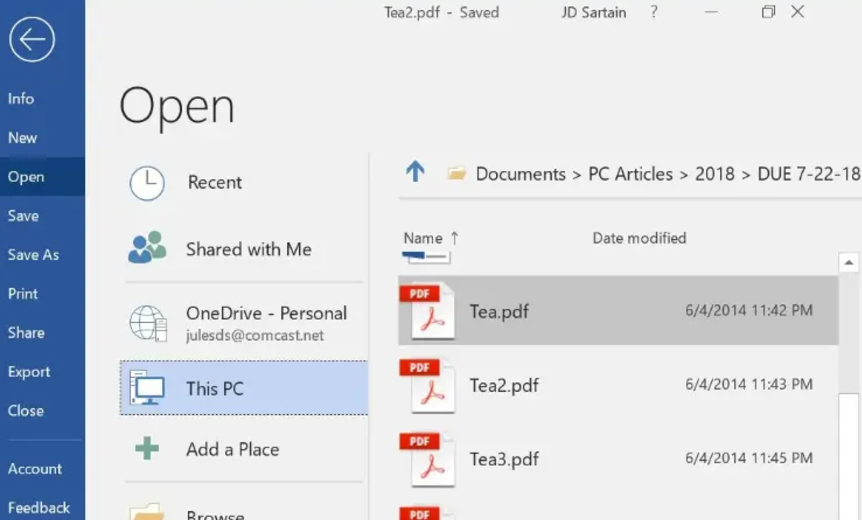
Task: Click julesds@comcast.net account text
Action: click(255, 335)
